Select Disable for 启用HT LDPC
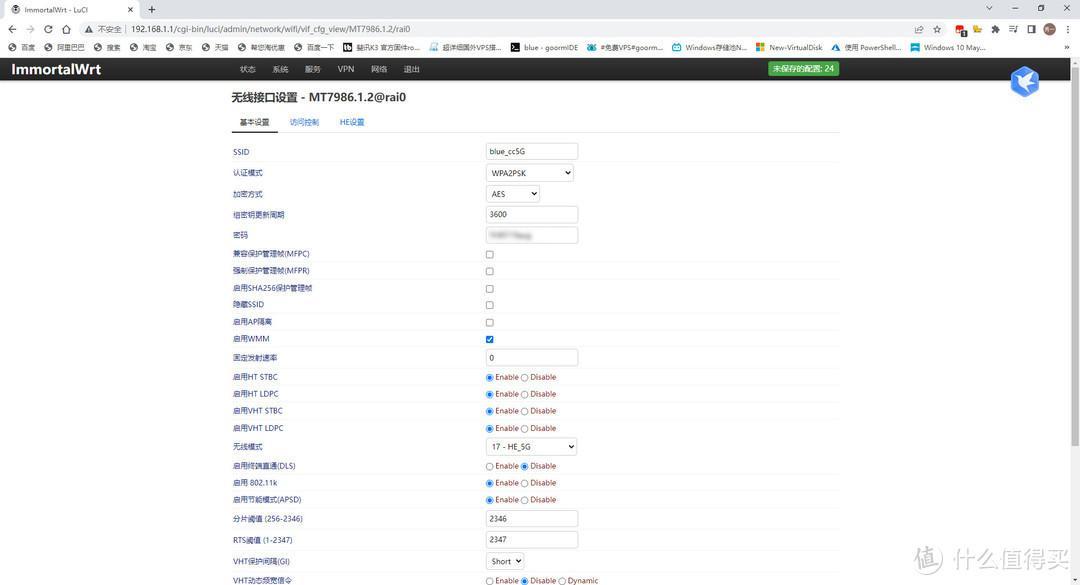Image resolution: width=1080 pixels, height=585 pixels. (x=525, y=394)
